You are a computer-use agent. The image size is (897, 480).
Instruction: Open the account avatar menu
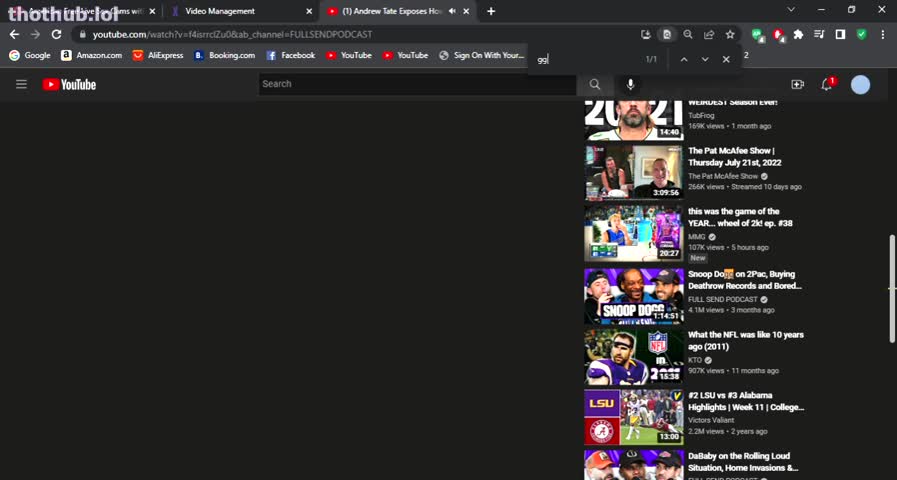point(860,85)
